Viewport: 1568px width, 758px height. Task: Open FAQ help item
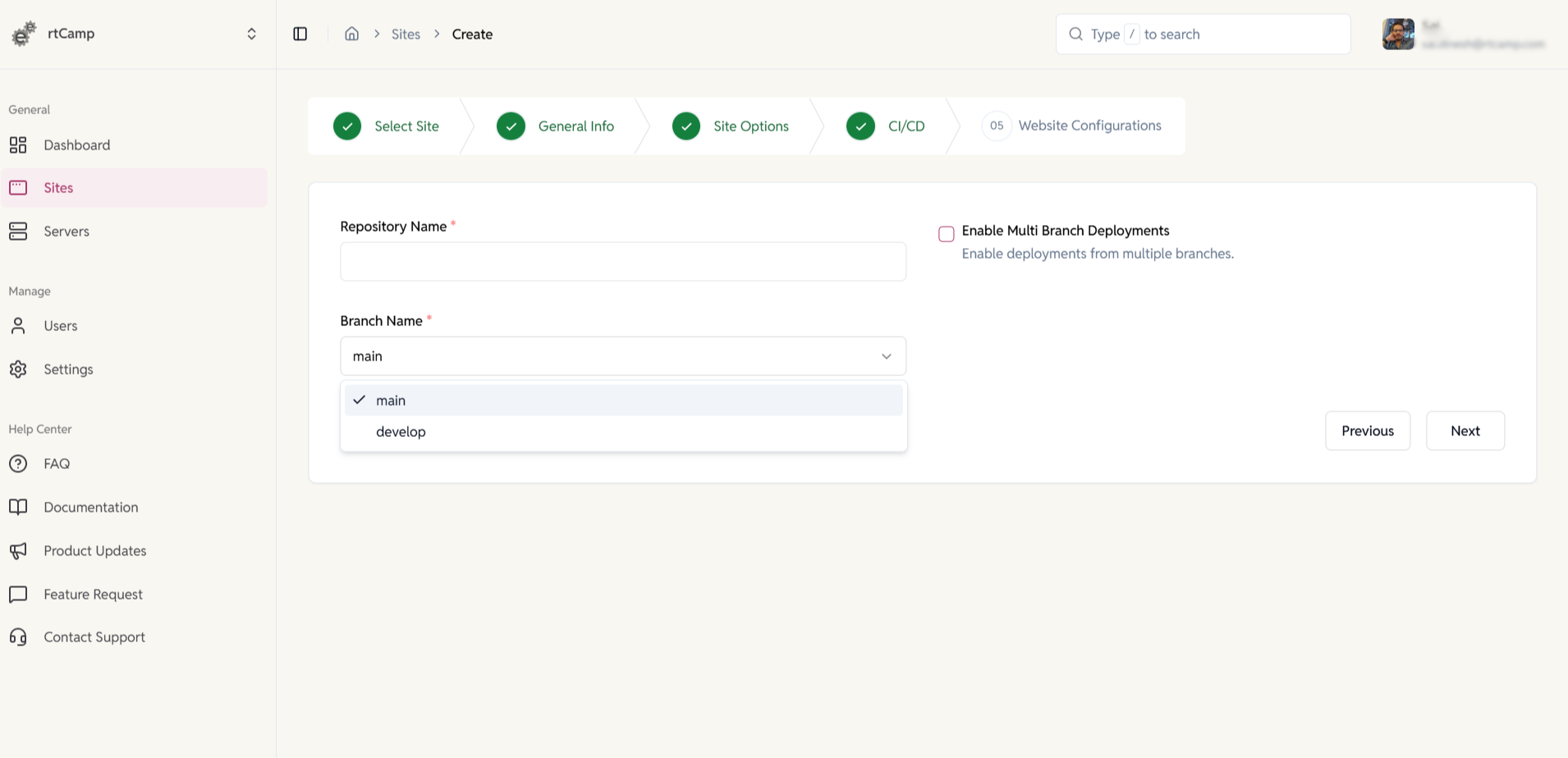(x=57, y=464)
